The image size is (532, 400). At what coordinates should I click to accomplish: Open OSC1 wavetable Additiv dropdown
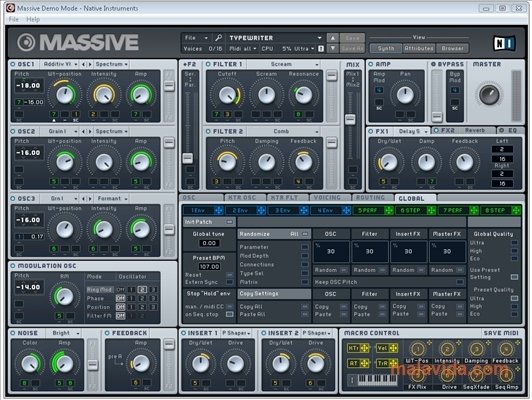coord(60,64)
